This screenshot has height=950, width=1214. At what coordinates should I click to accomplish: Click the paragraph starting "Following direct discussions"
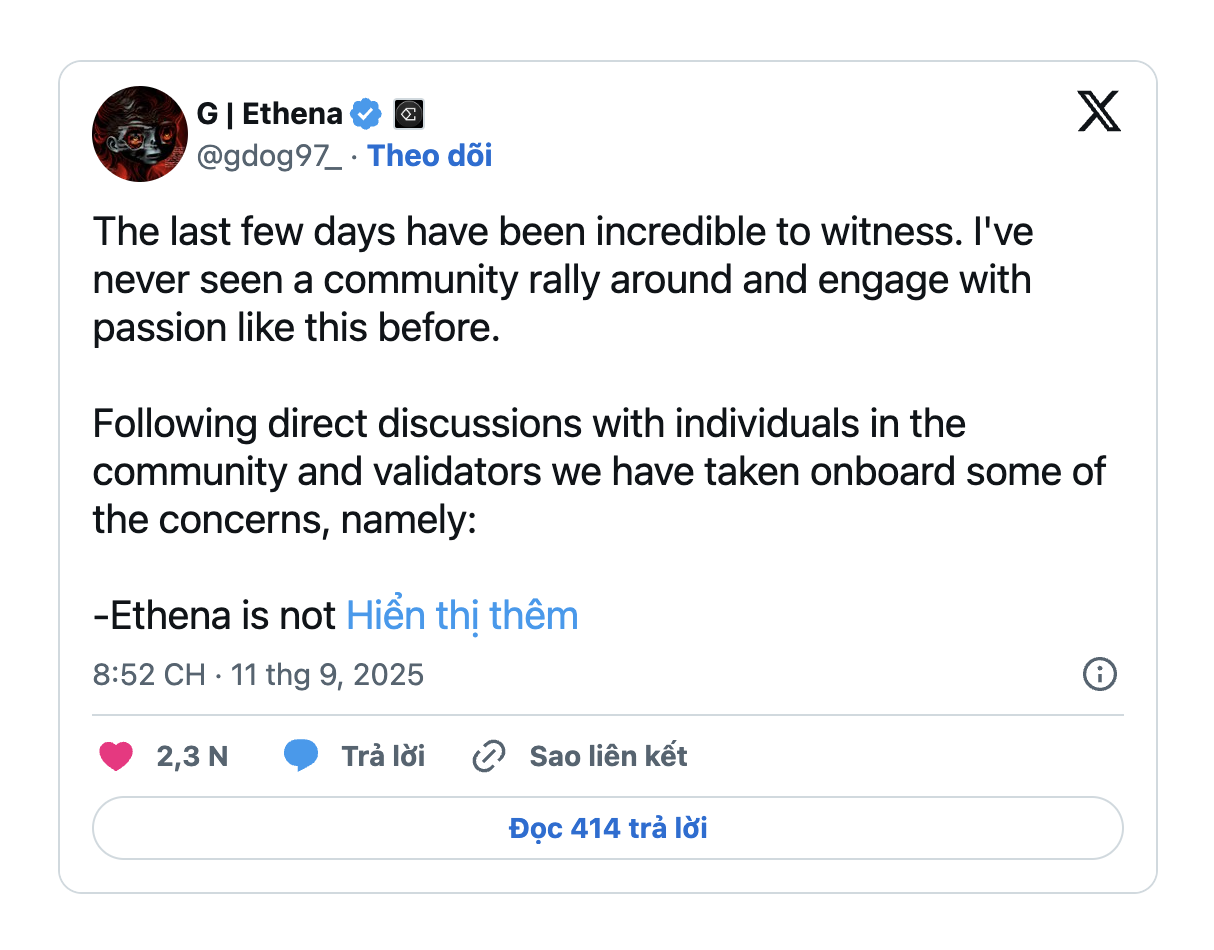(598, 472)
